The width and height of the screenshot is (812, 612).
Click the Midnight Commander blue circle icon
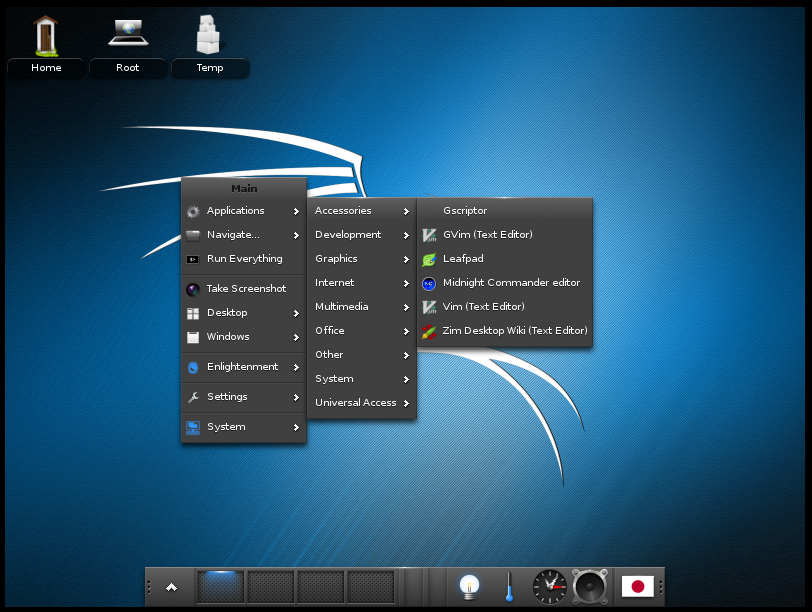tap(429, 283)
